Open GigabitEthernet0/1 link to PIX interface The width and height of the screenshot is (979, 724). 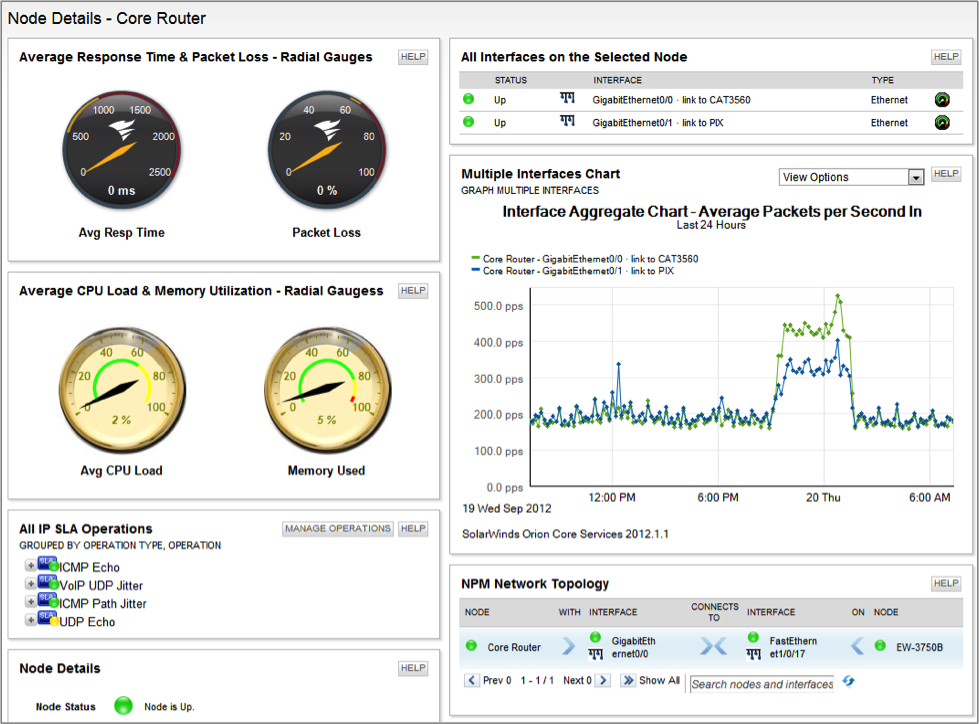point(657,123)
